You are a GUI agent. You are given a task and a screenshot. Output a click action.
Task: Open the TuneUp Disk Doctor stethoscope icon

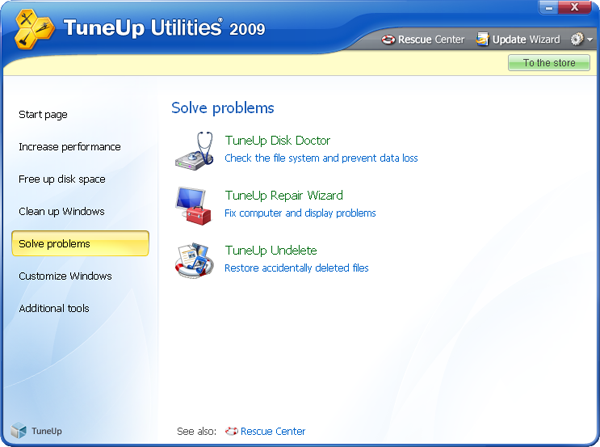[194, 151]
